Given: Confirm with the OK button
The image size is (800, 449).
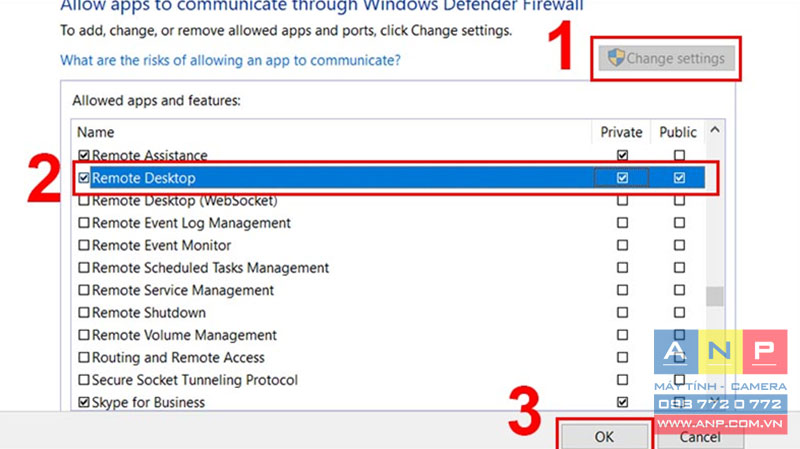Looking at the screenshot, I should click(x=605, y=437).
